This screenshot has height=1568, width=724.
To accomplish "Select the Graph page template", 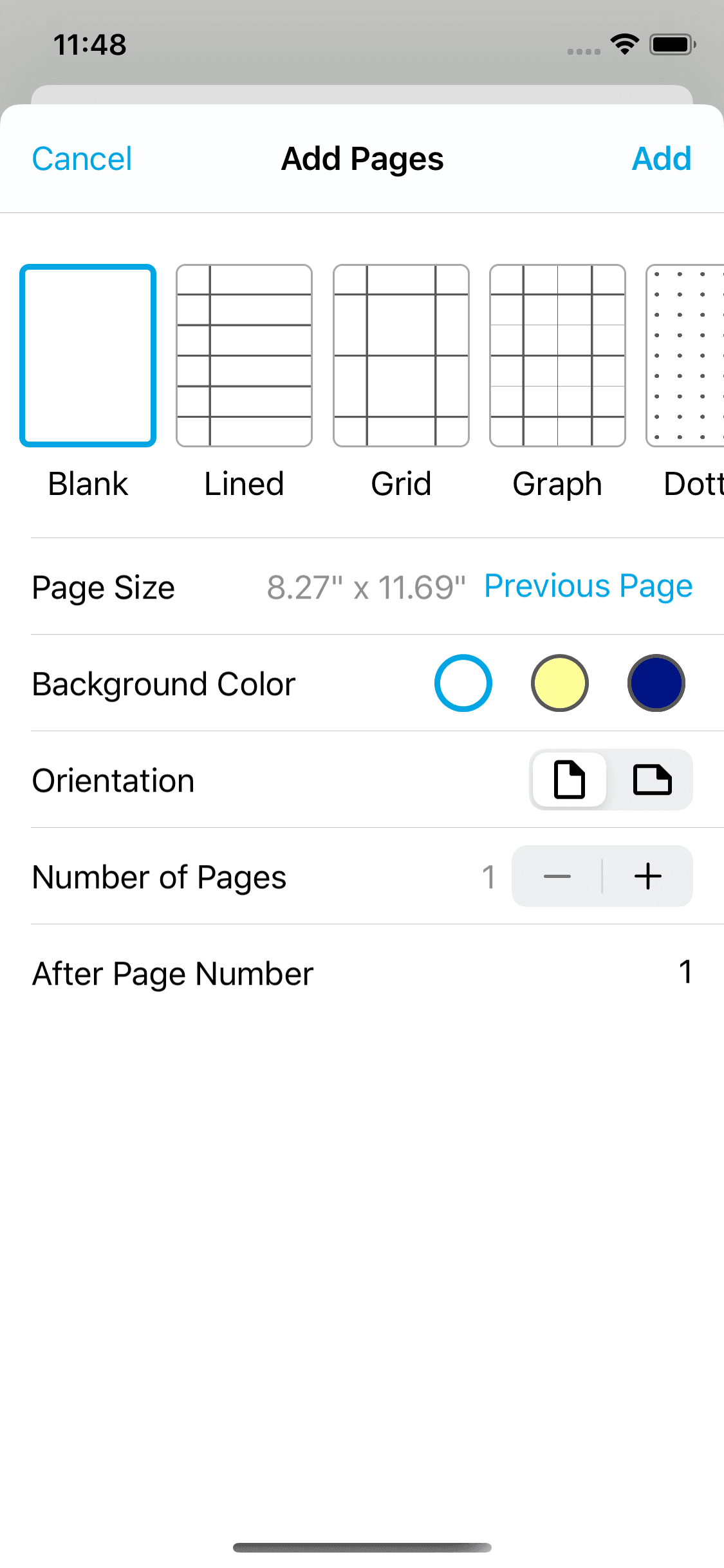I will point(557,355).
